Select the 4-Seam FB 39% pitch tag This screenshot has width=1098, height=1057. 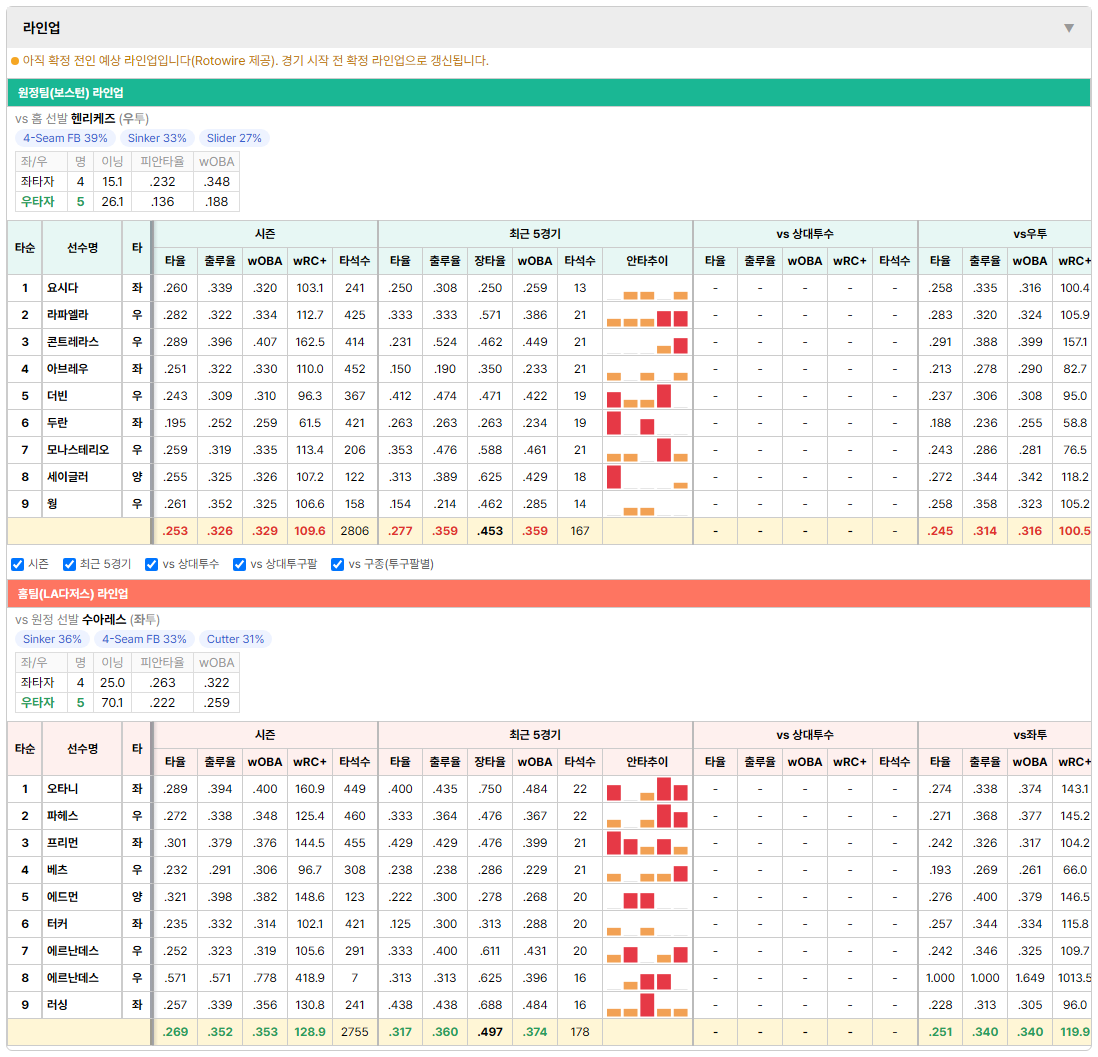65,138
